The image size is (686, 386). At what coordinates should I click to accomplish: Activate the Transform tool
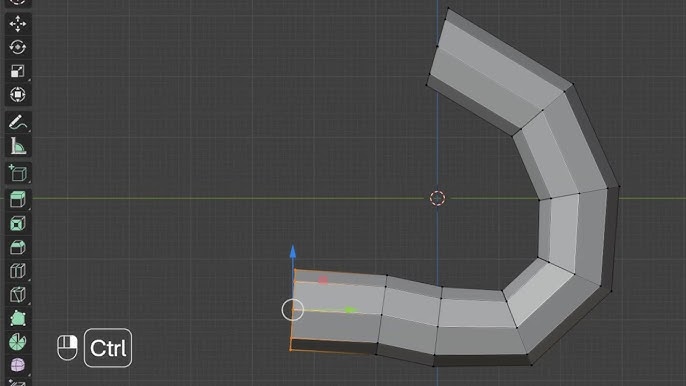(18, 95)
